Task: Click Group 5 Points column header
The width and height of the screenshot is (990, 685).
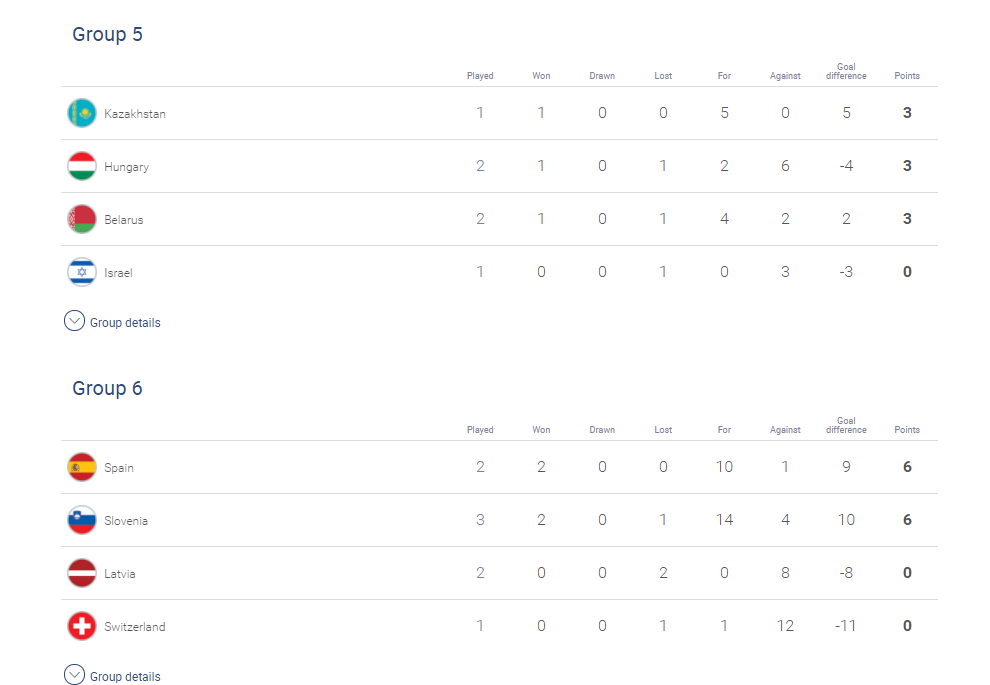Action: 907,76
